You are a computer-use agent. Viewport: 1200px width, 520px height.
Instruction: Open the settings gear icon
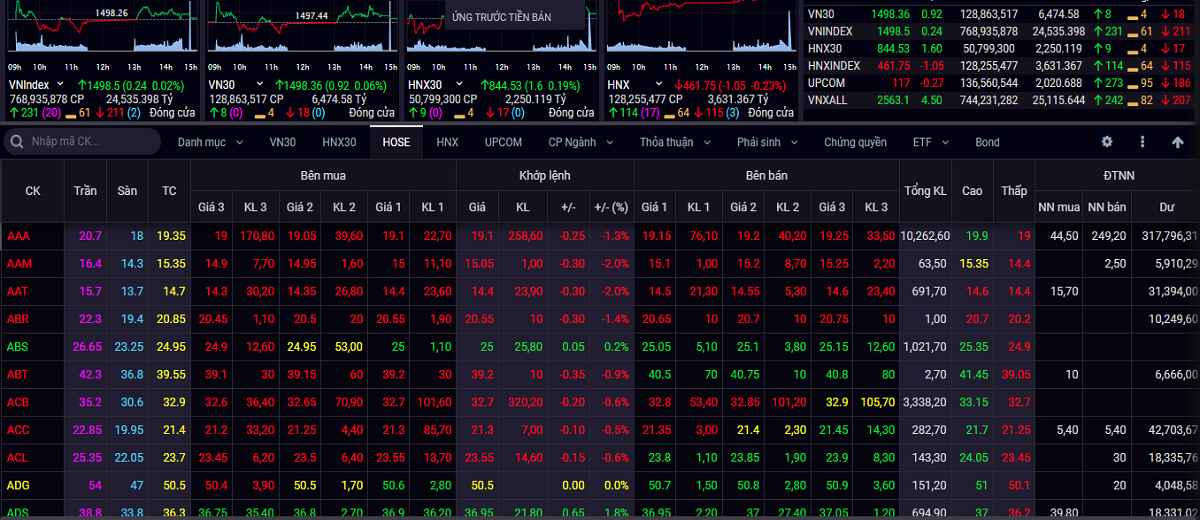pos(1107,142)
